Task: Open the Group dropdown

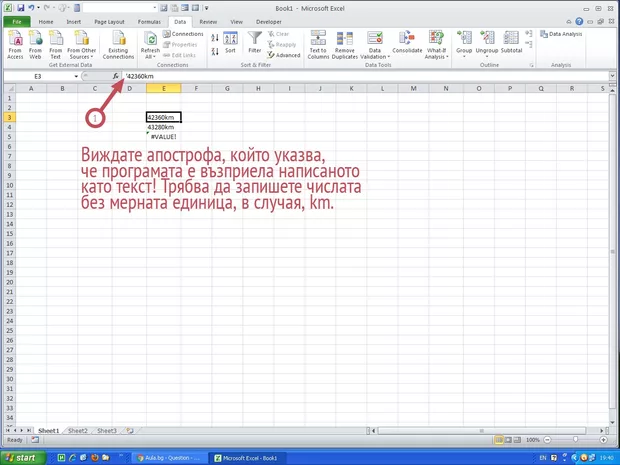Action: pos(464,54)
